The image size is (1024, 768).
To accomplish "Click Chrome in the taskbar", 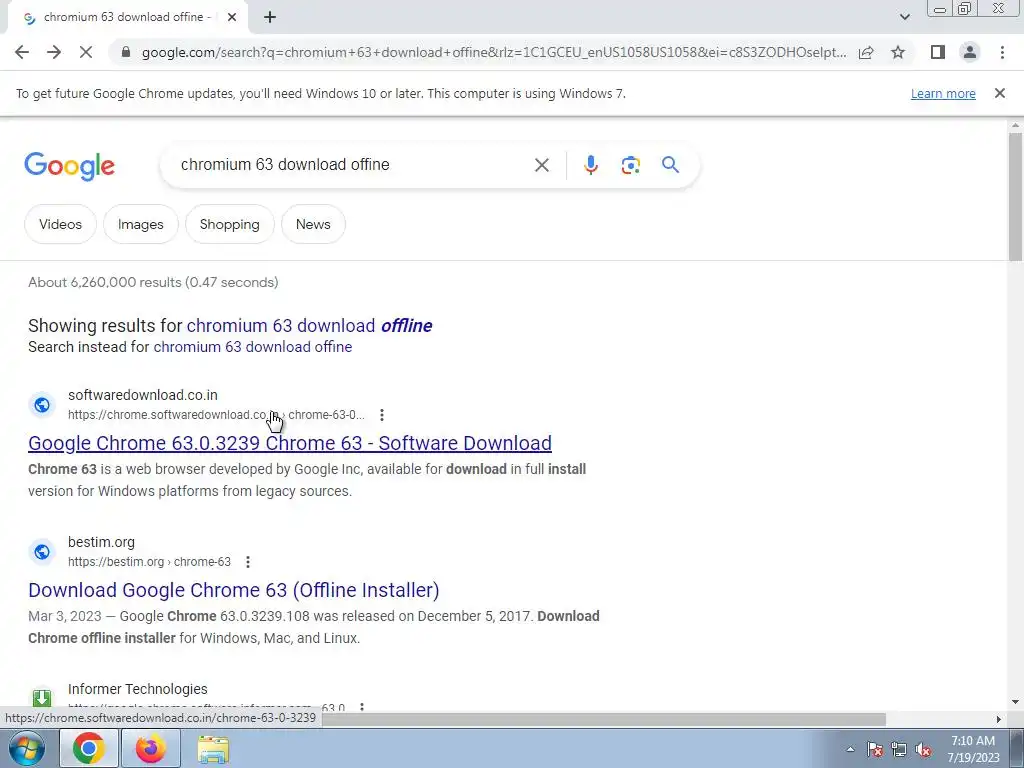I will tap(88, 748).
